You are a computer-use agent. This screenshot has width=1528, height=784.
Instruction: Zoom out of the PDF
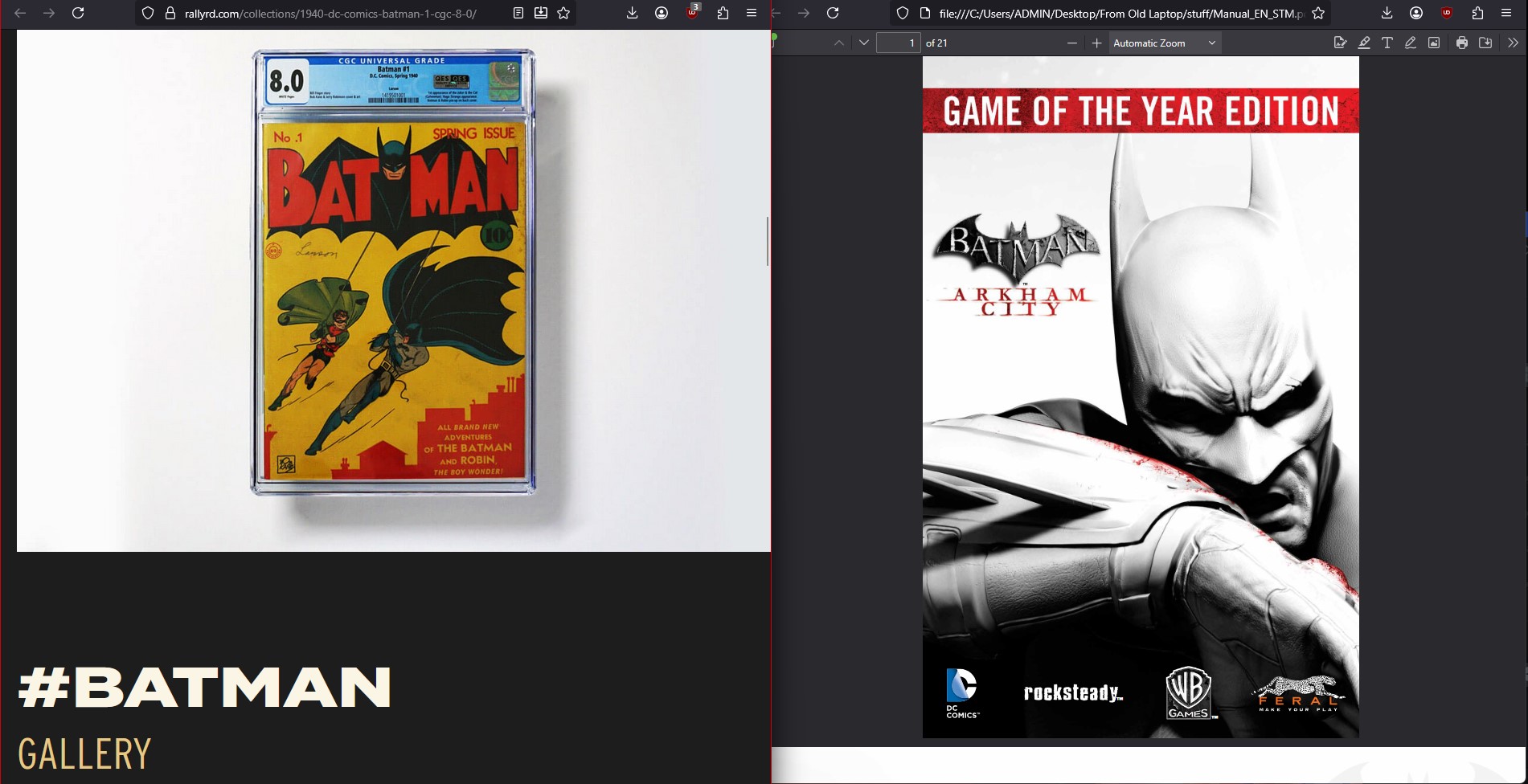pos(1071,43)
